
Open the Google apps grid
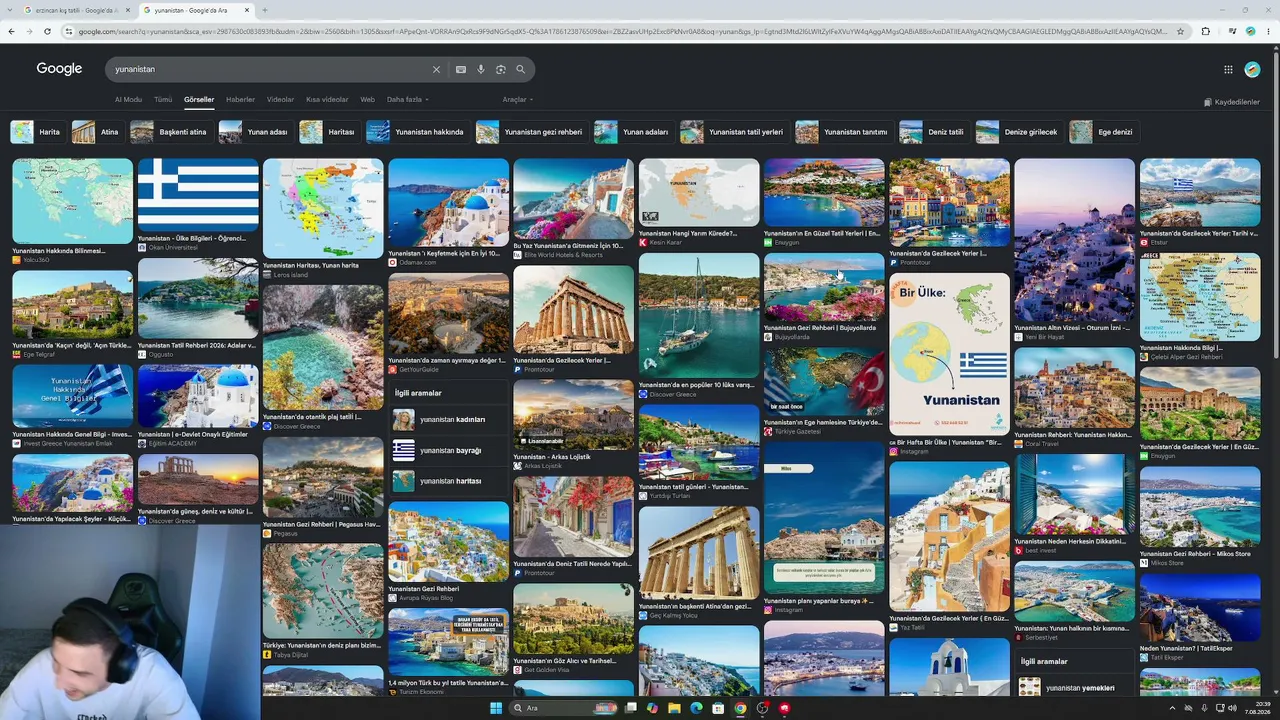click(x=1228, y=69)
